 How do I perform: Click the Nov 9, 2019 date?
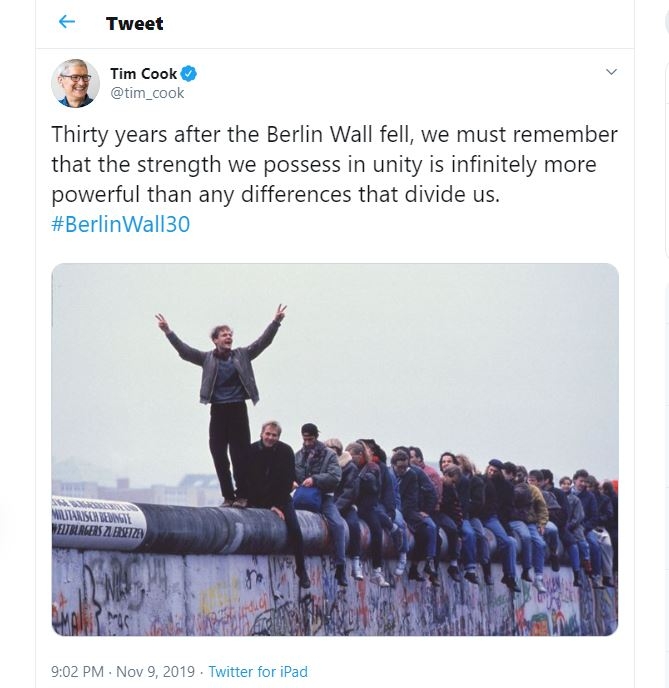pos(155,671)
